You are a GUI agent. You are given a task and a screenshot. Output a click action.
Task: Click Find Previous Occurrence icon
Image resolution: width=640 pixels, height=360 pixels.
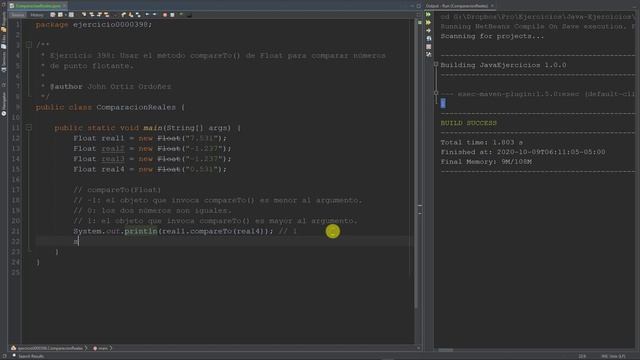coord(92,15)
